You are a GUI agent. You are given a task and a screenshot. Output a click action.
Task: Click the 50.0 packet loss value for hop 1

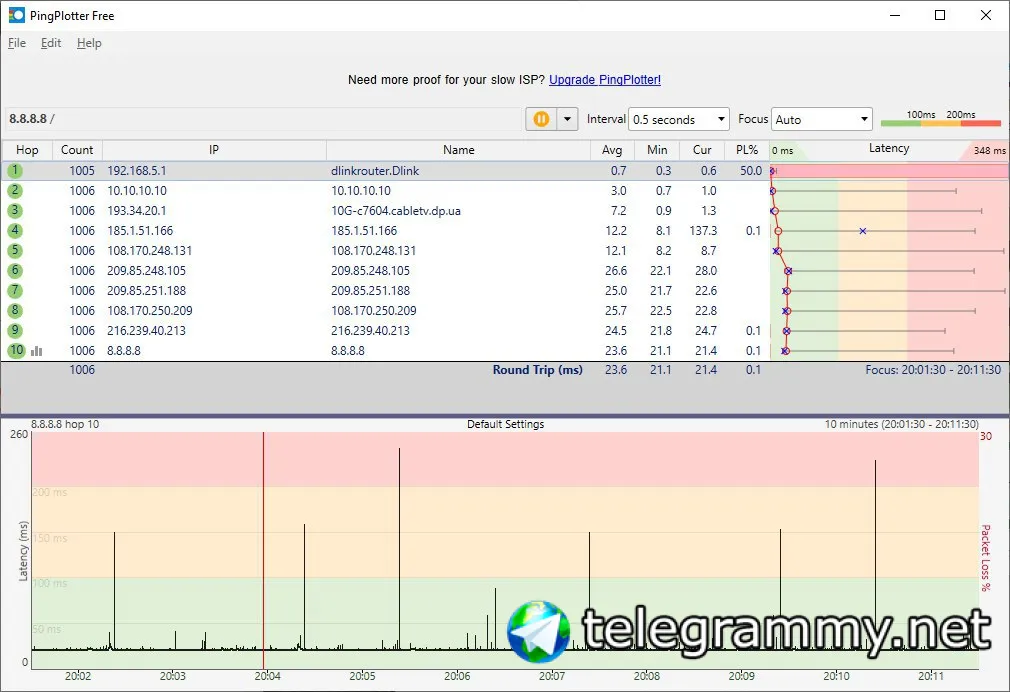tap(751, 171)
